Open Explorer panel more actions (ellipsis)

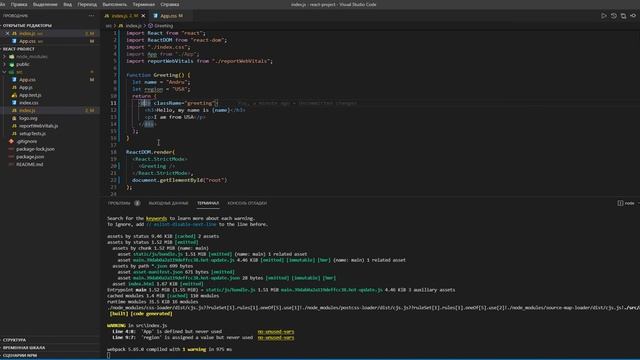coord(91,16)
